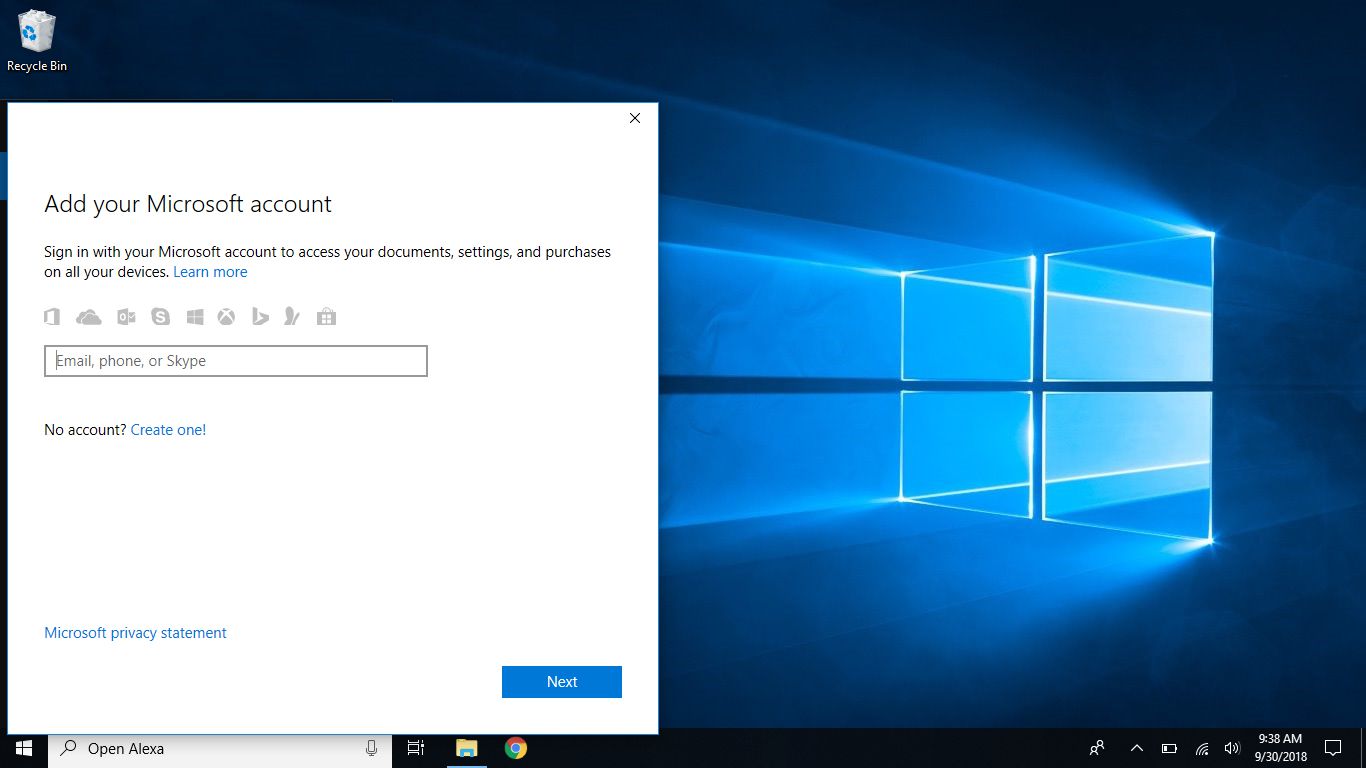Click the Skype service icon
1366x768 pixels.
[160, 317]
